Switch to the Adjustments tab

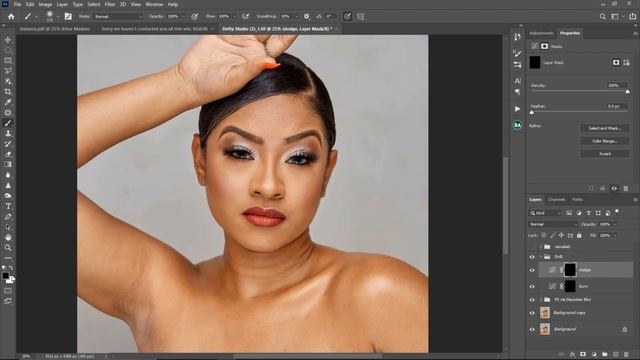(x=541, y=33)
